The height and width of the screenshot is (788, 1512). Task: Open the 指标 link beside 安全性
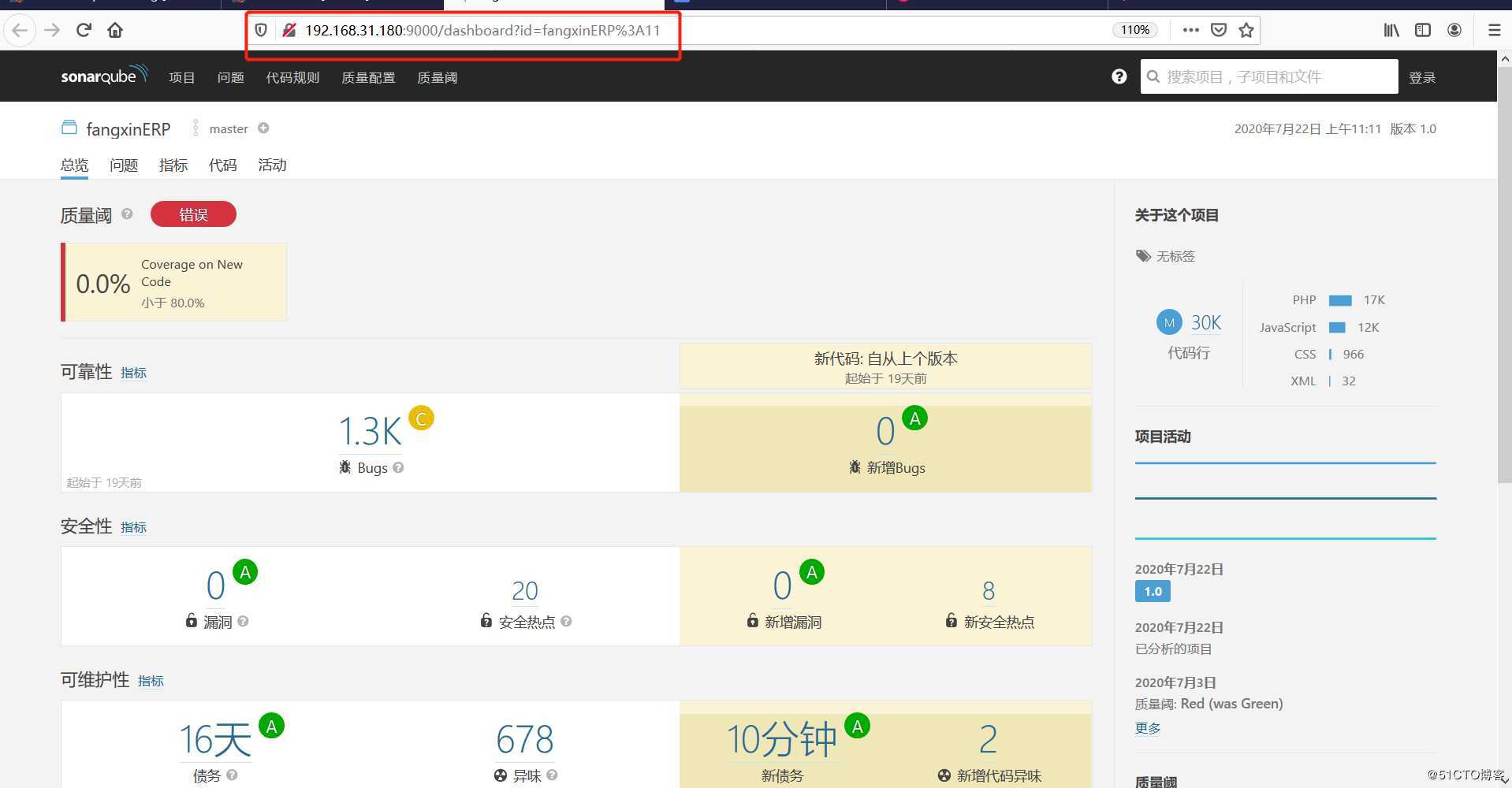click(133, 527)
